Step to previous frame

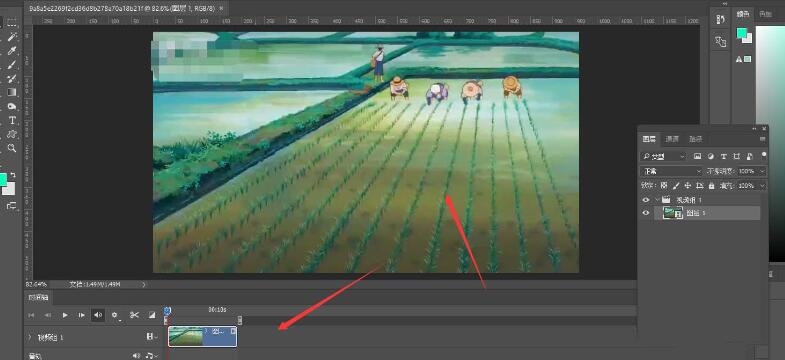48,315
